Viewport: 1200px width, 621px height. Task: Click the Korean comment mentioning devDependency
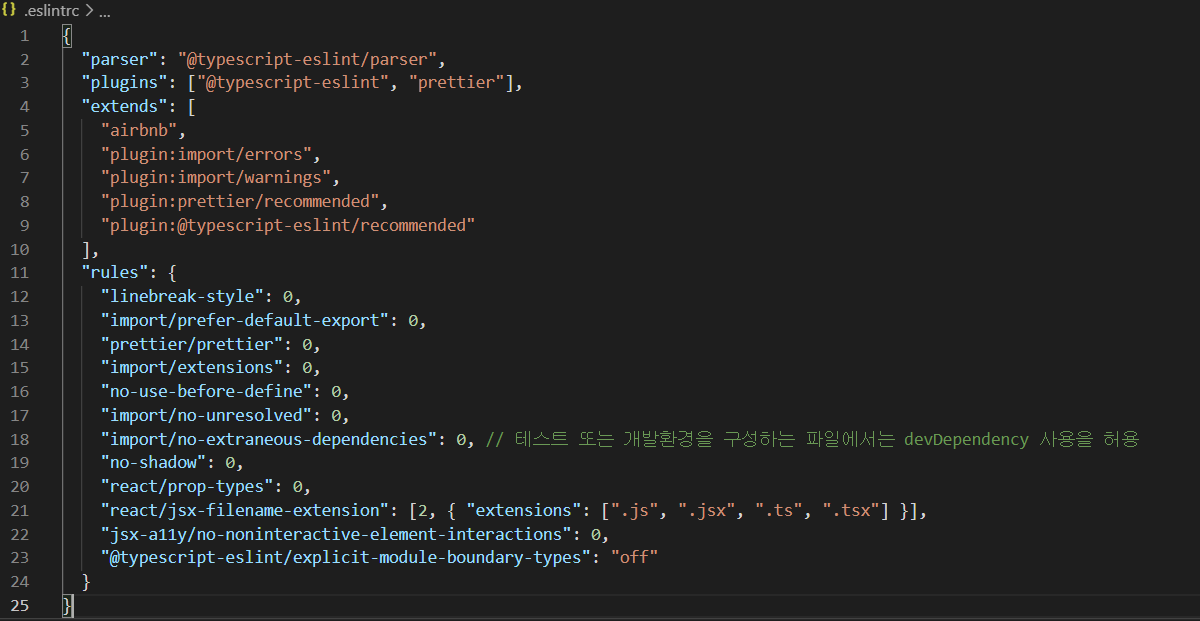pyautogui.click(x=812, y=439)
